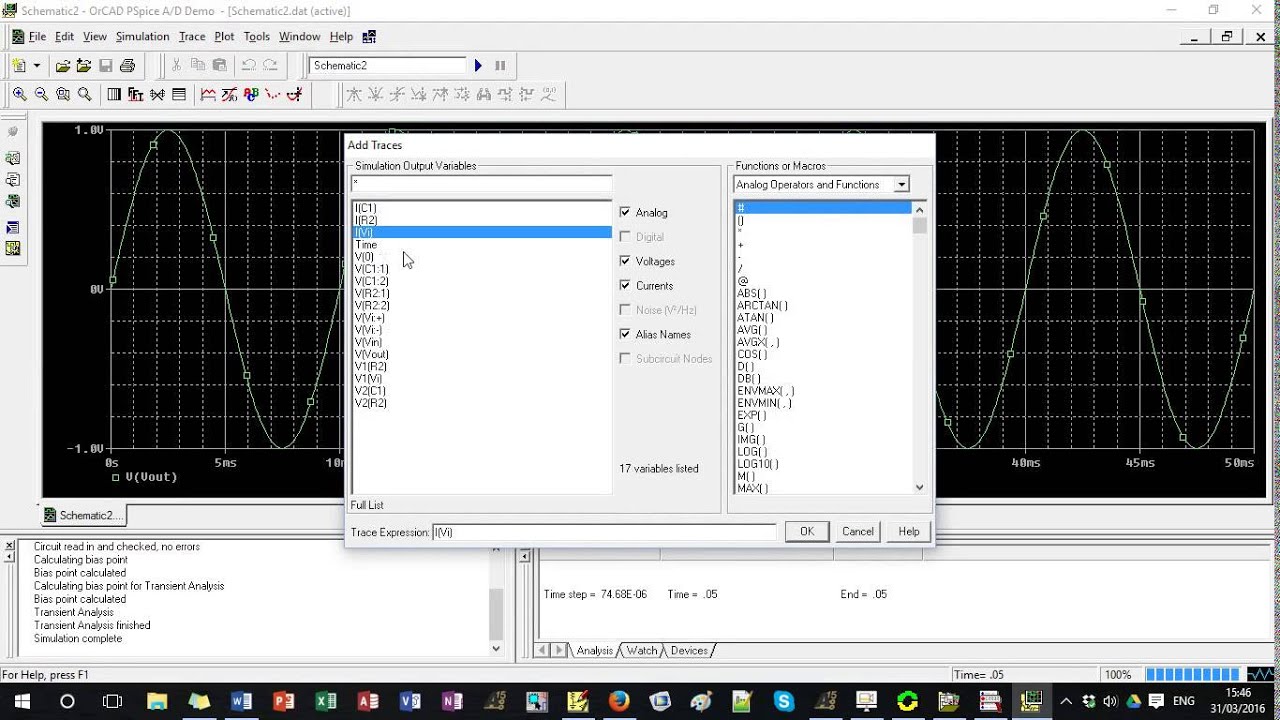Click Help in Add Traces dialog

(x=909, y=531)
